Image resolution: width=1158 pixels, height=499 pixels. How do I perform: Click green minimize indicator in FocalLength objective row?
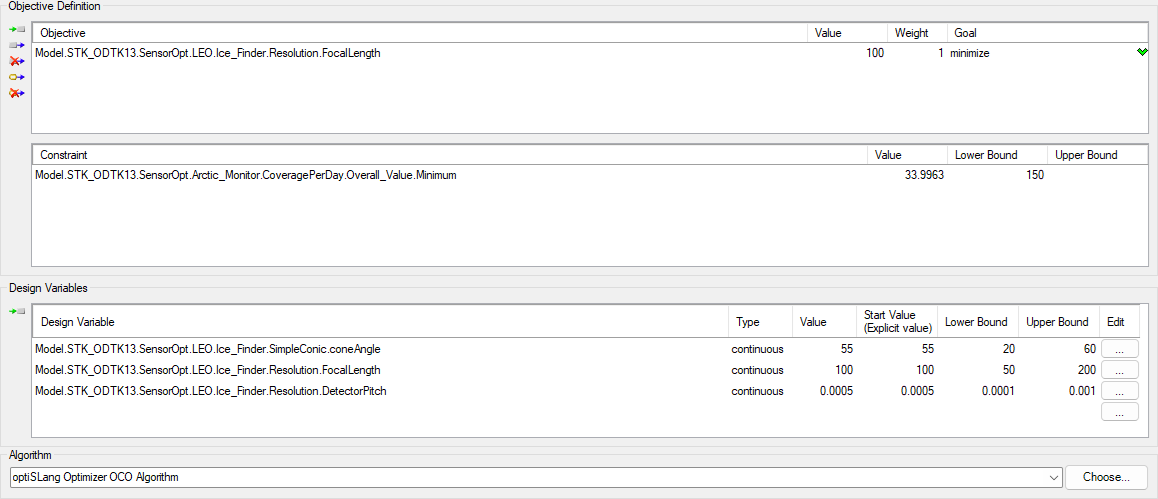(x=1142, y=53)
